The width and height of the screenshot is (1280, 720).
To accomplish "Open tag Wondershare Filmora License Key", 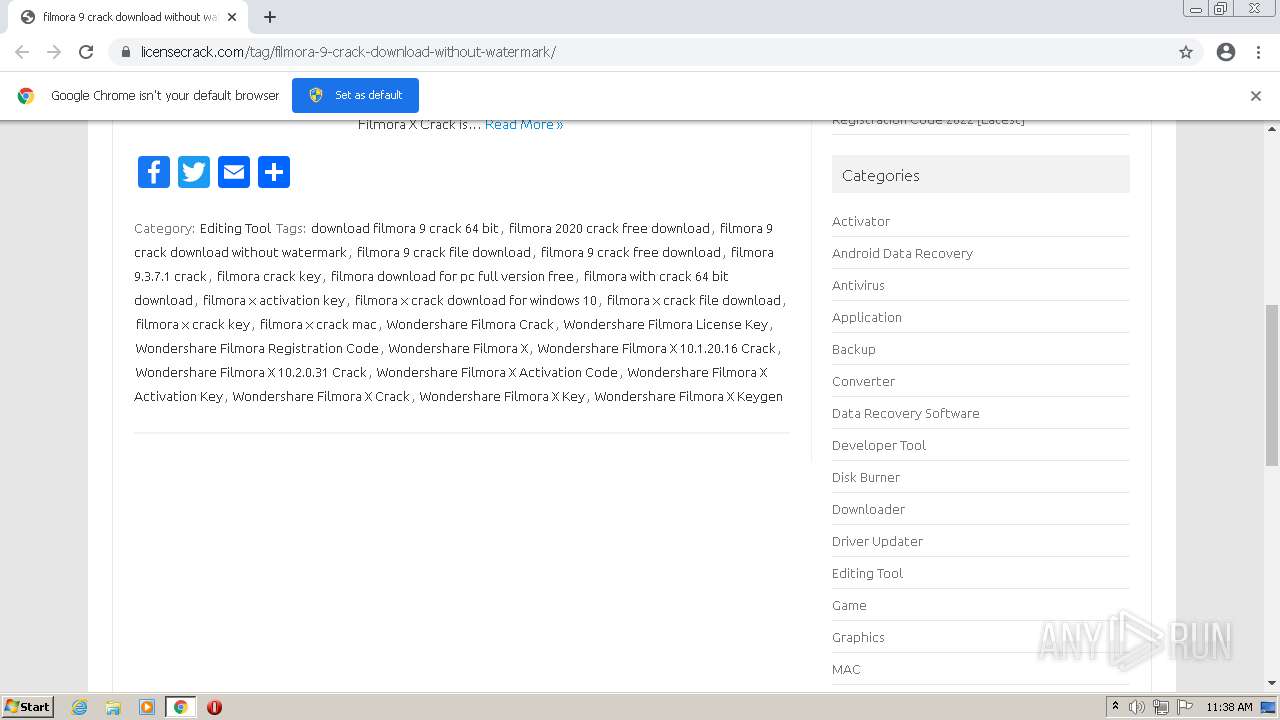I will pos(666,324).
